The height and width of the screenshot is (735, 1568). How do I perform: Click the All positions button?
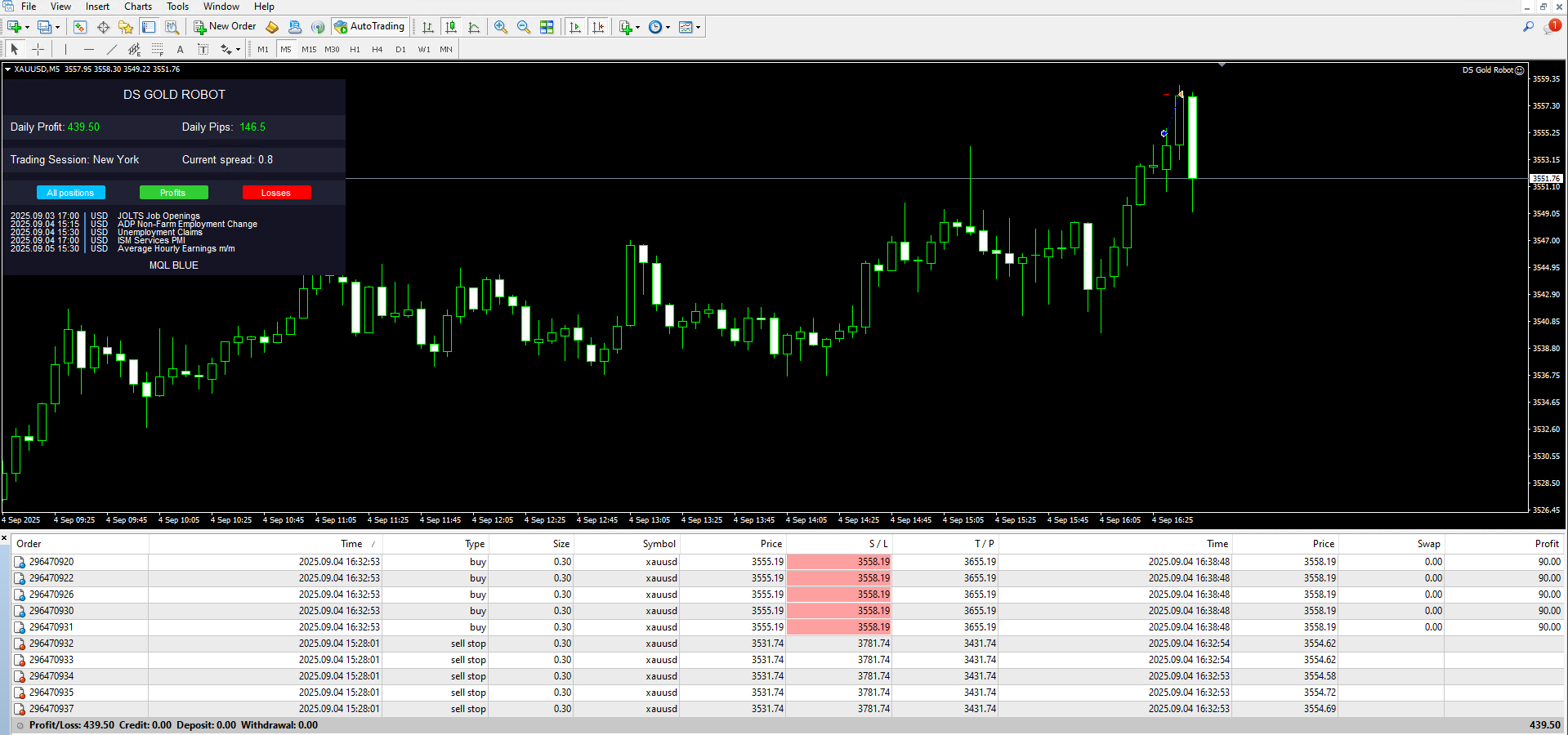coord(70,192)
